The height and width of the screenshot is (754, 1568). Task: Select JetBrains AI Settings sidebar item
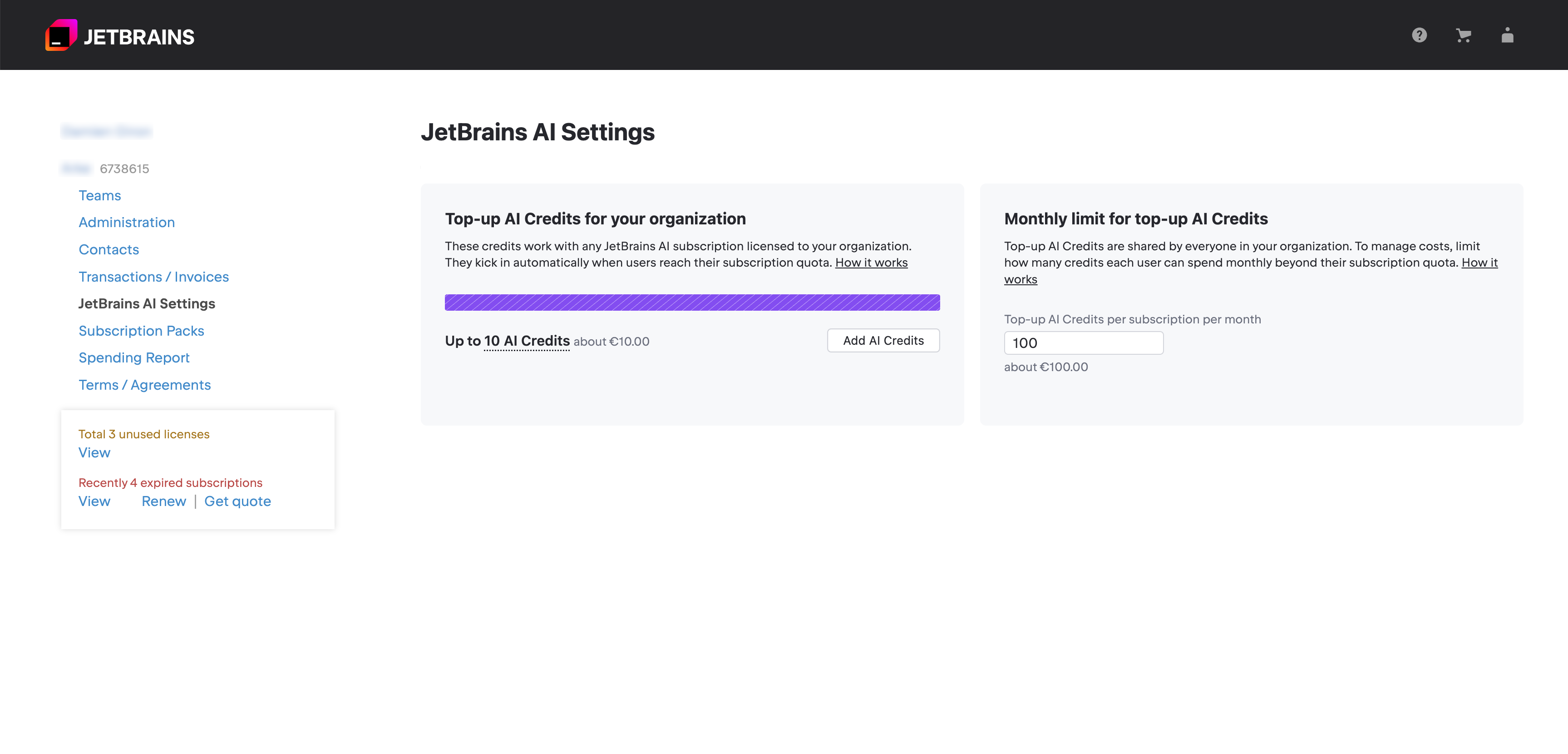pos(147,303)
